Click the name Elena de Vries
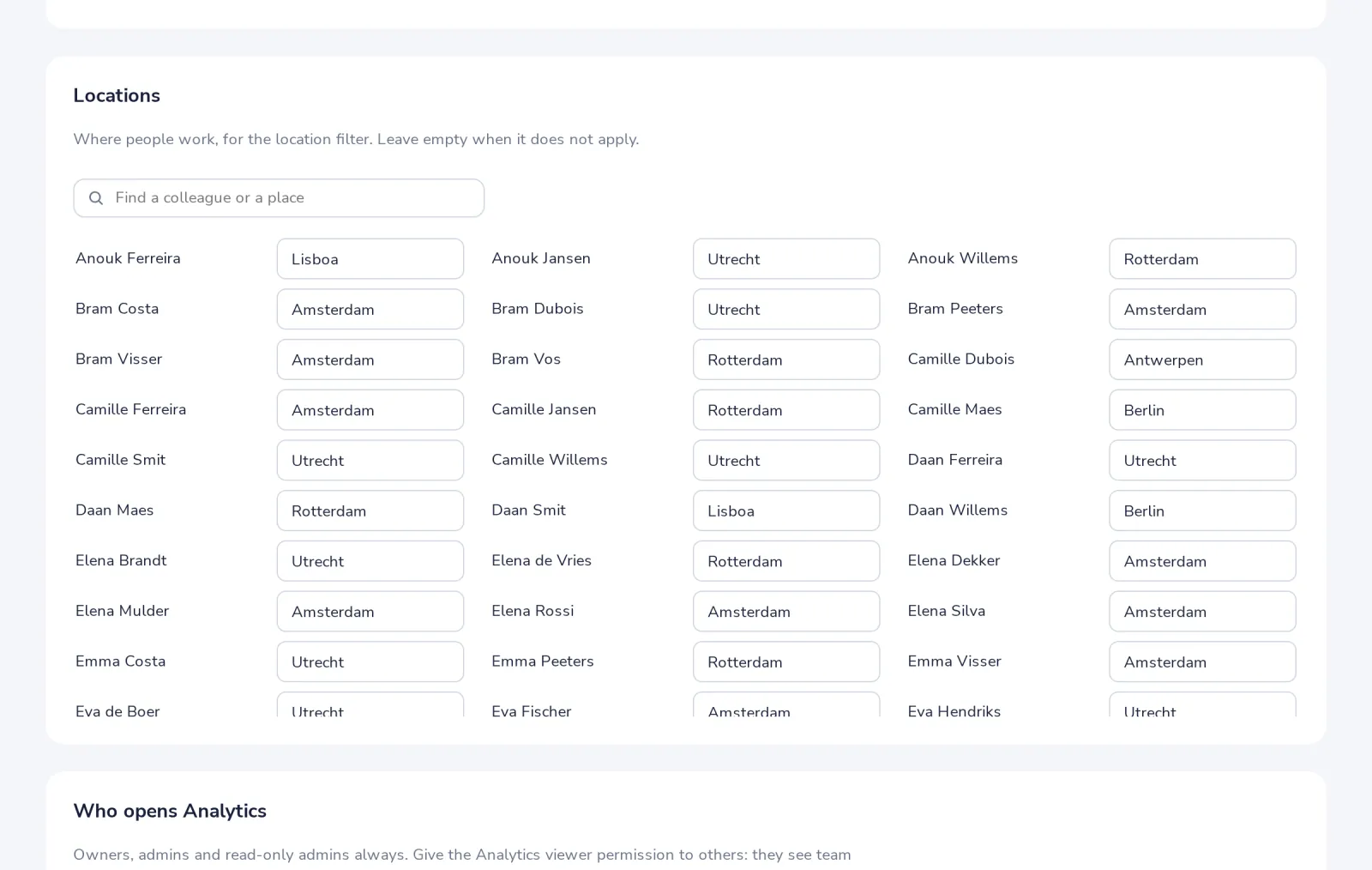Viewport: 1372px width, 870px height. (x=541, y=560)
